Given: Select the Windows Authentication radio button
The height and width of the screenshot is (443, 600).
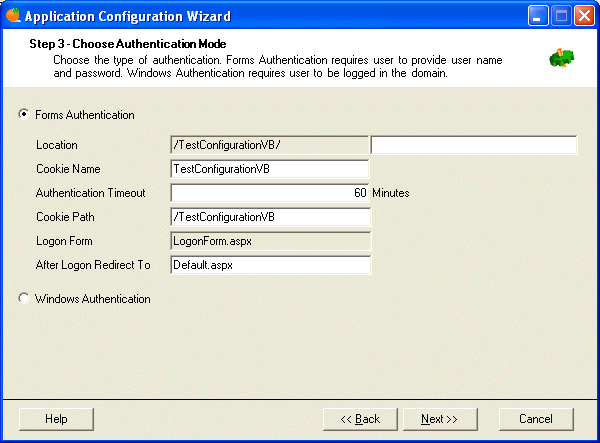Looking at the screenshot, I should [24, 298].
